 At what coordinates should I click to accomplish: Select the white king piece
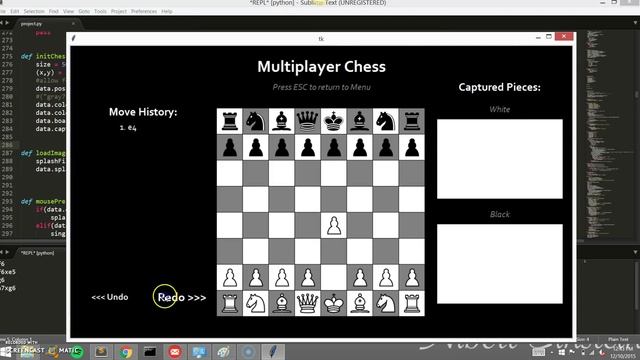[334, 304]
